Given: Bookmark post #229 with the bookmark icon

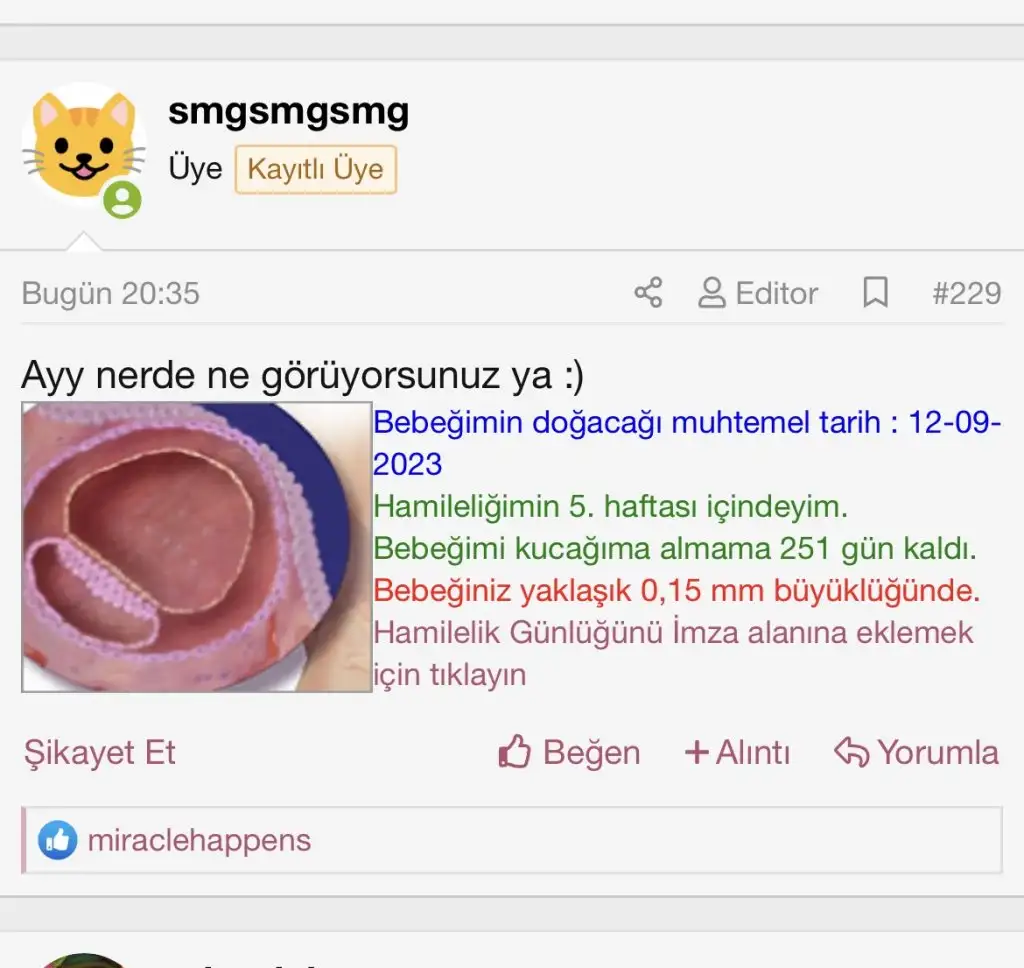Looking at the screenshot, I should pyautogui.click(x=875, y=293).
